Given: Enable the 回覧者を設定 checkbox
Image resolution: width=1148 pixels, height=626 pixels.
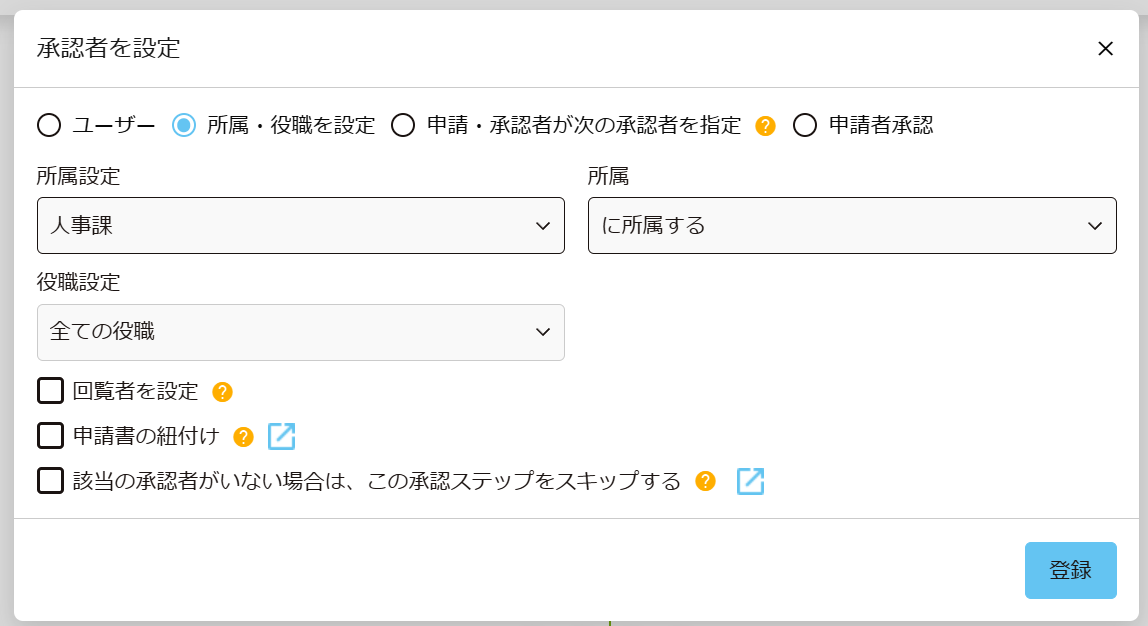Looking at the screenshot, I should click(50, 391).
